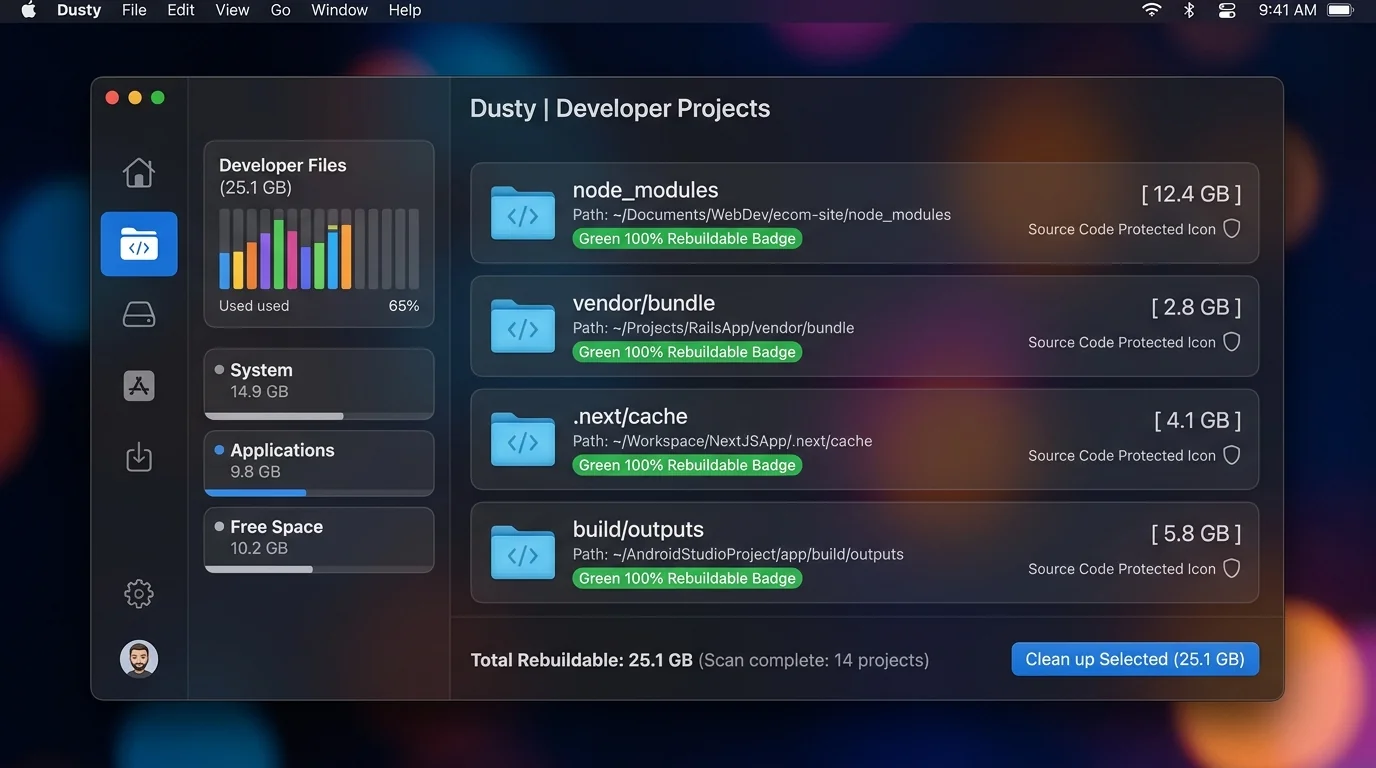Click the node_modules folder icon

coord(523,213)
